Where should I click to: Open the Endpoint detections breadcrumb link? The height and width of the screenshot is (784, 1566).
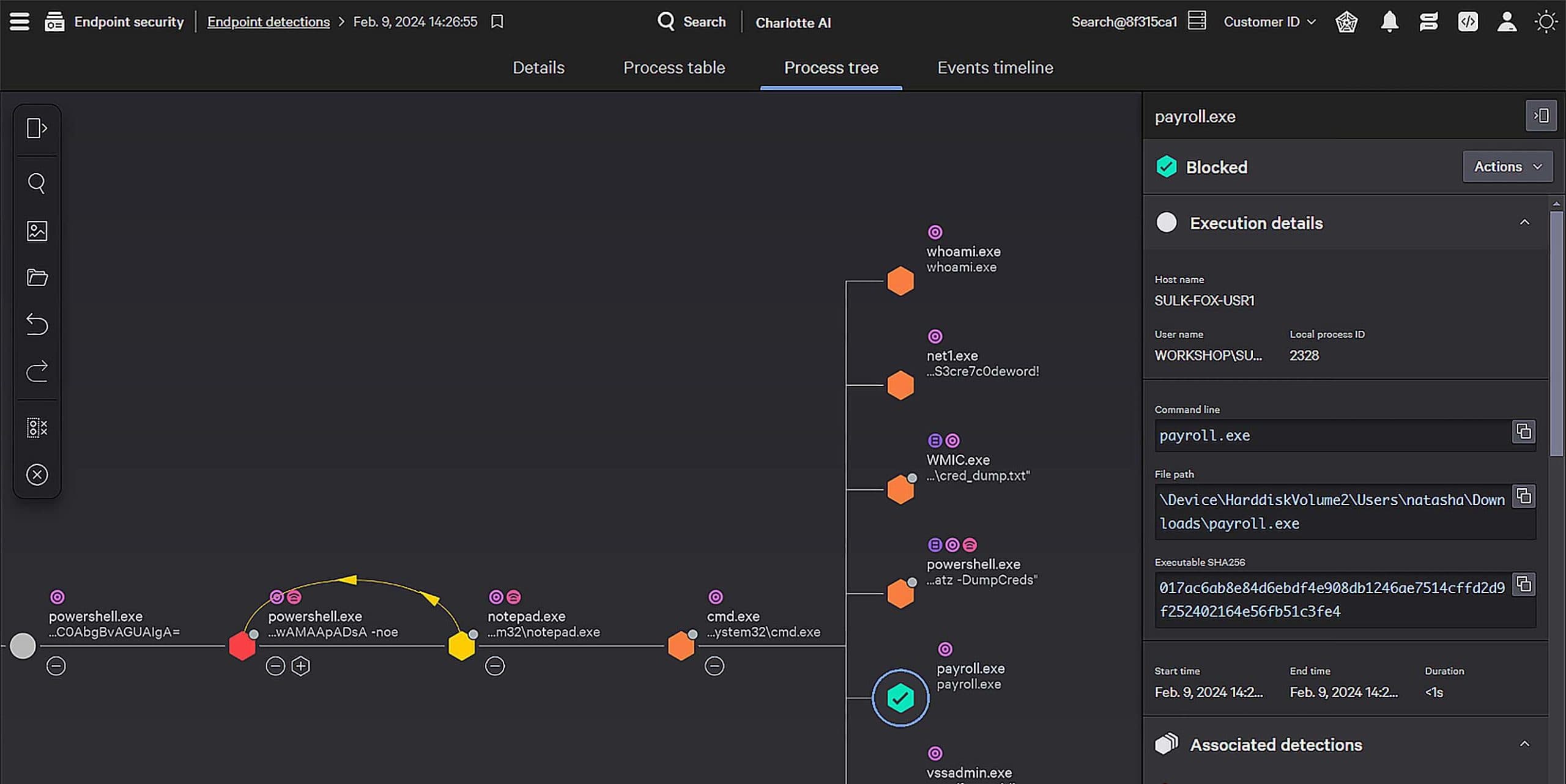(x=268, y=21)
